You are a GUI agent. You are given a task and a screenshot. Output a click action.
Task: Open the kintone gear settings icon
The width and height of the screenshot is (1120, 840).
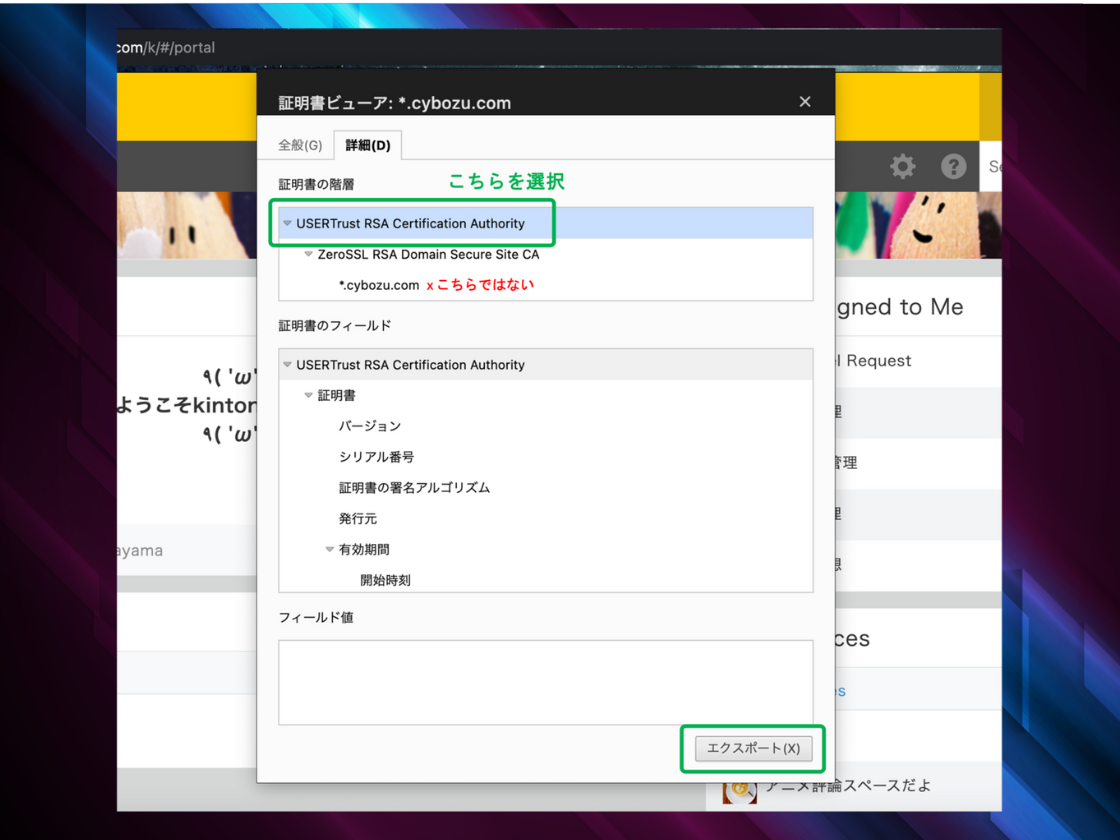point(902,166)
